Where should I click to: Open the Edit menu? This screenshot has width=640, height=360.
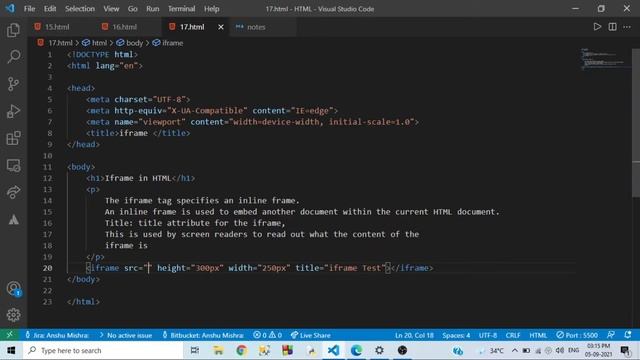(50, 9)
